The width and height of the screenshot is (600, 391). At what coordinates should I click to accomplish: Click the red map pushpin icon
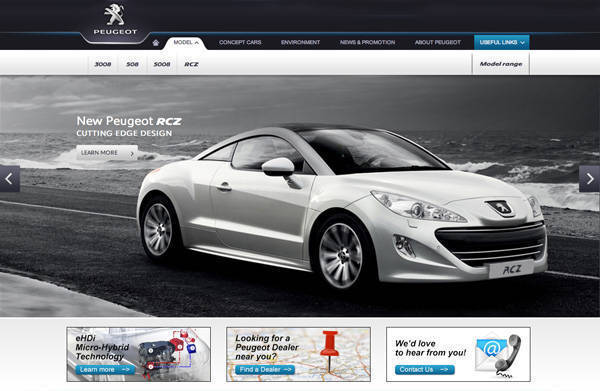pos(329,351)
